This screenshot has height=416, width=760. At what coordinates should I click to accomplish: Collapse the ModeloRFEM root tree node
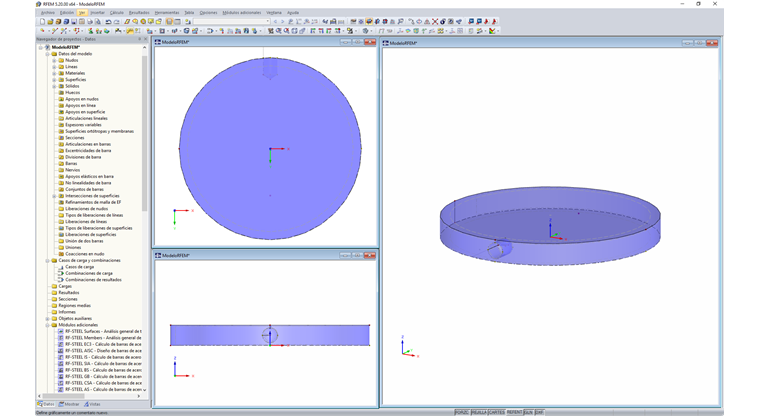pyautogui.click(x=41, y=48)
